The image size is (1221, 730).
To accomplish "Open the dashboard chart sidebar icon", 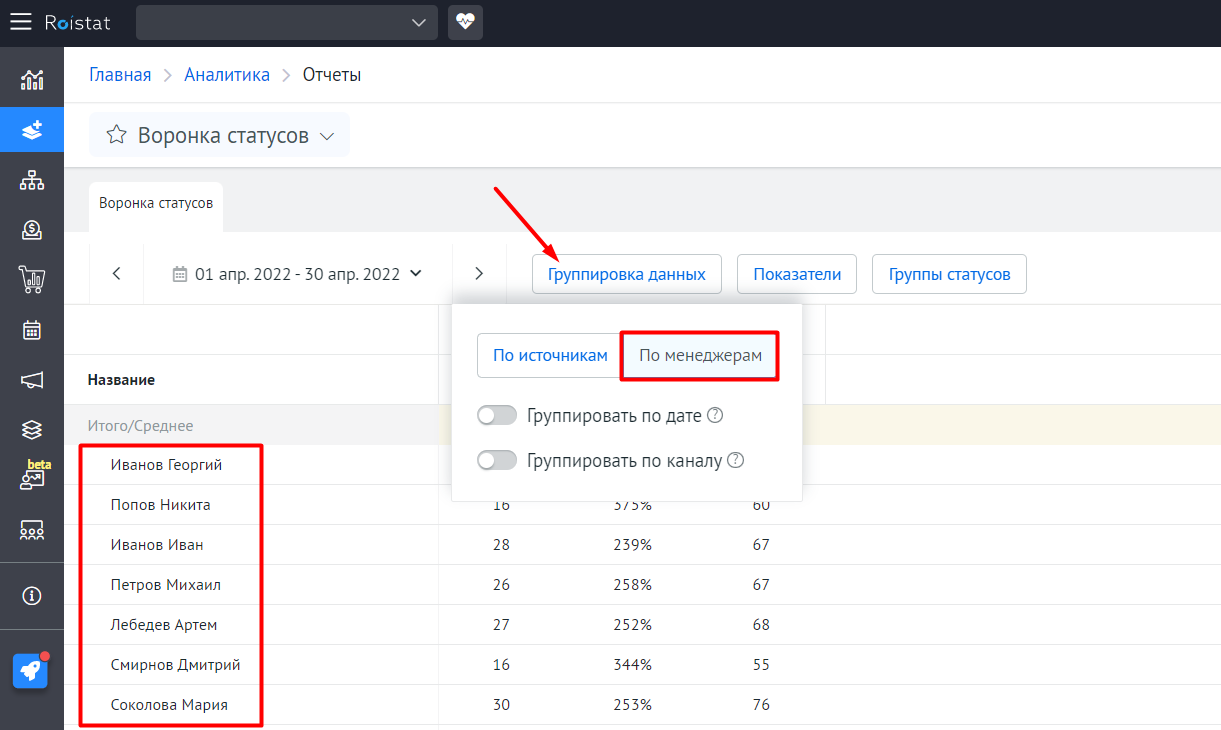I will pos(32,79).
